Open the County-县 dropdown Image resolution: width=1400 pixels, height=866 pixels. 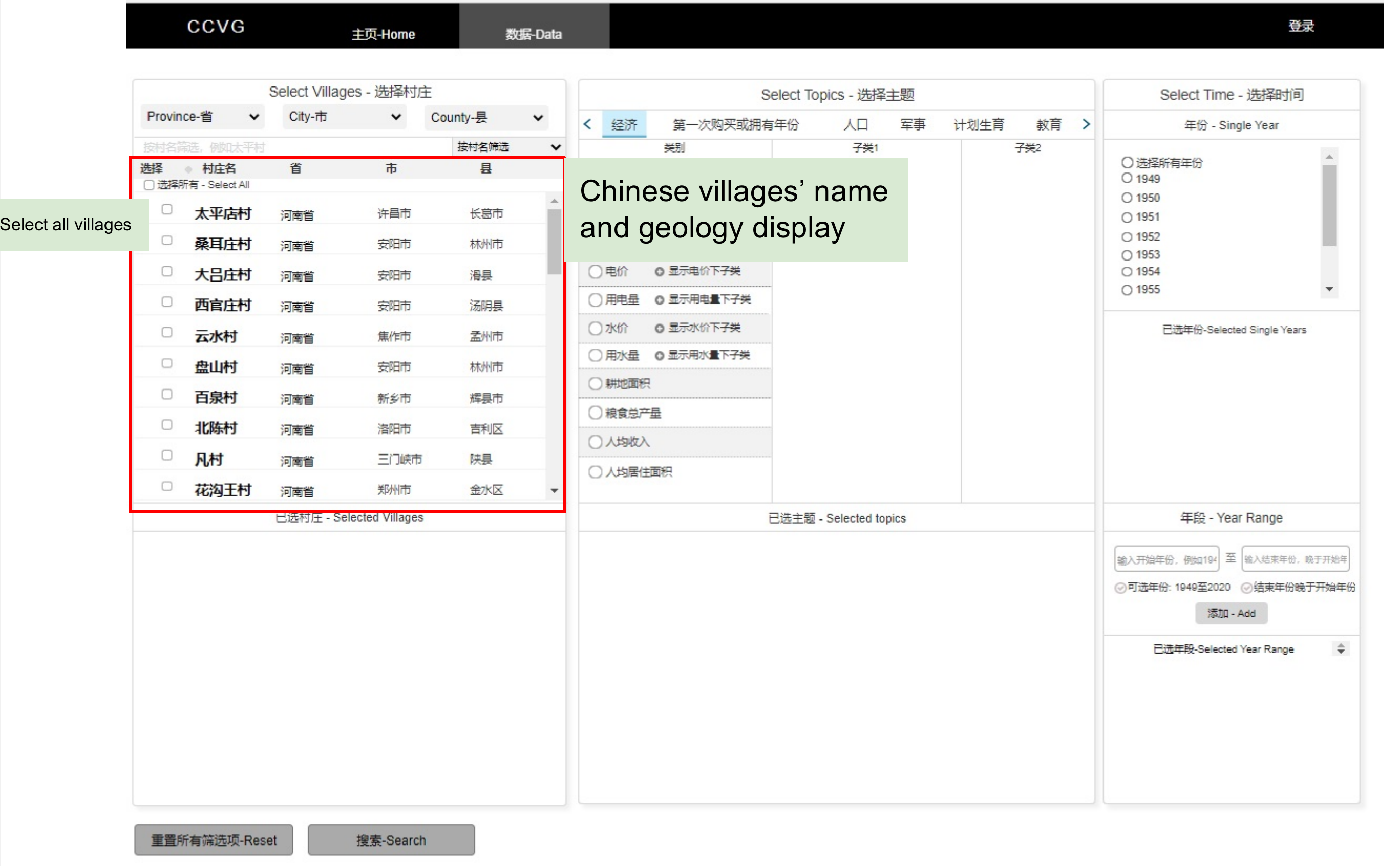(486, 117)
